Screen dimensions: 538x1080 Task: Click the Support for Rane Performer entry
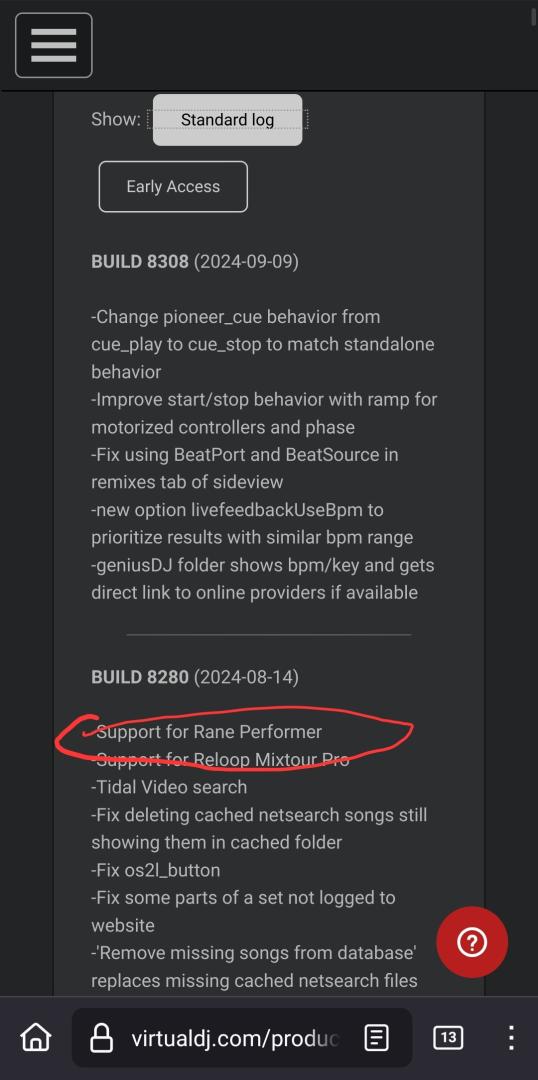click(x=207, y=731)
